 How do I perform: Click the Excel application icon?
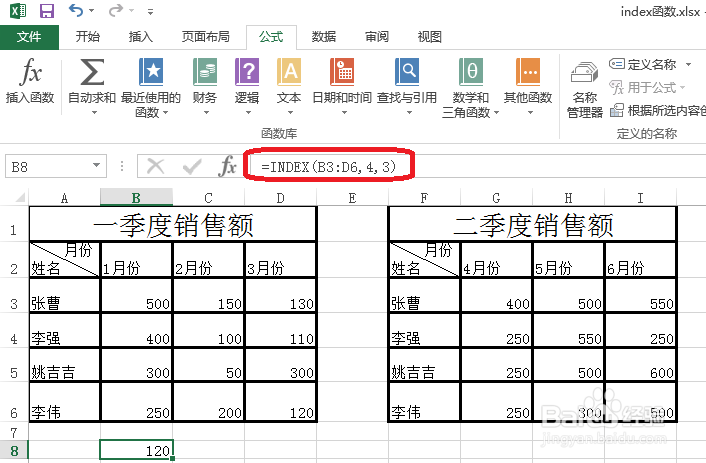18,10
